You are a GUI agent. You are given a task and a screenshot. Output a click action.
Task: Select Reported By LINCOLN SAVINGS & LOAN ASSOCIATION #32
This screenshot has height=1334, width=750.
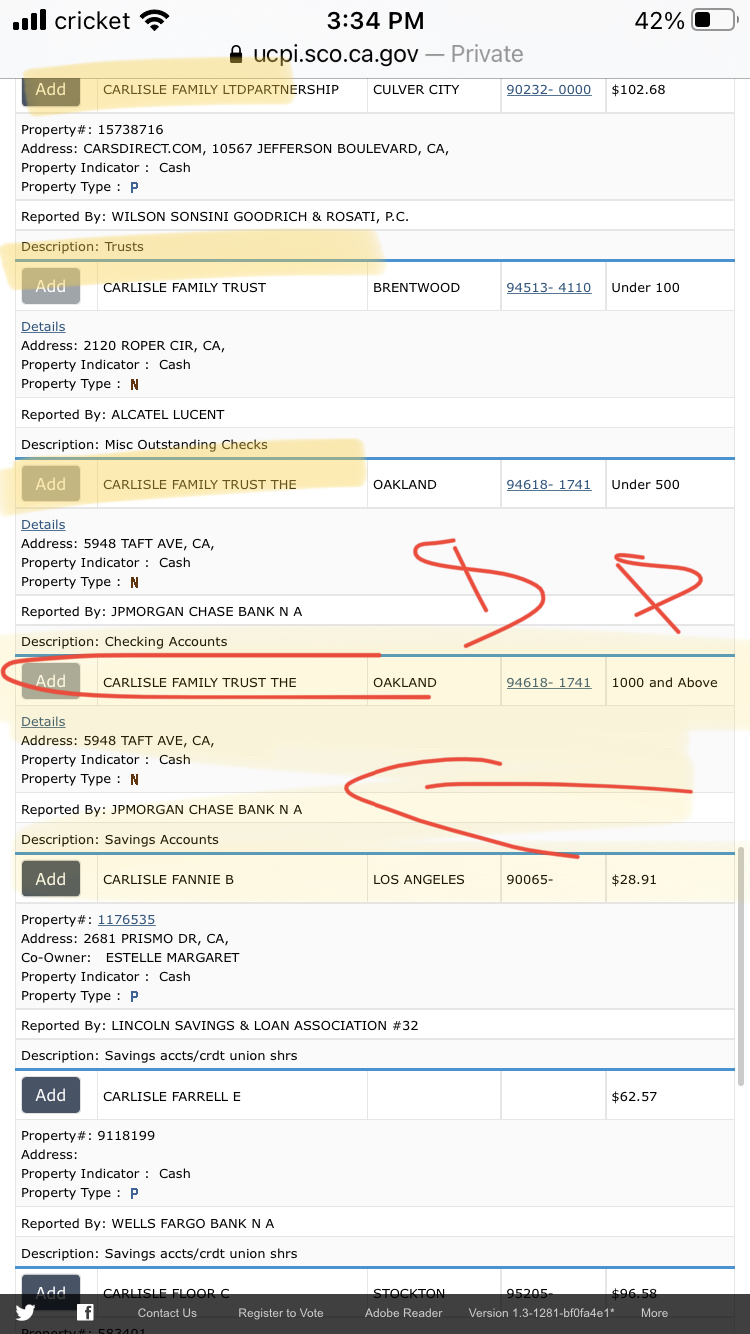pos(220,1025)
